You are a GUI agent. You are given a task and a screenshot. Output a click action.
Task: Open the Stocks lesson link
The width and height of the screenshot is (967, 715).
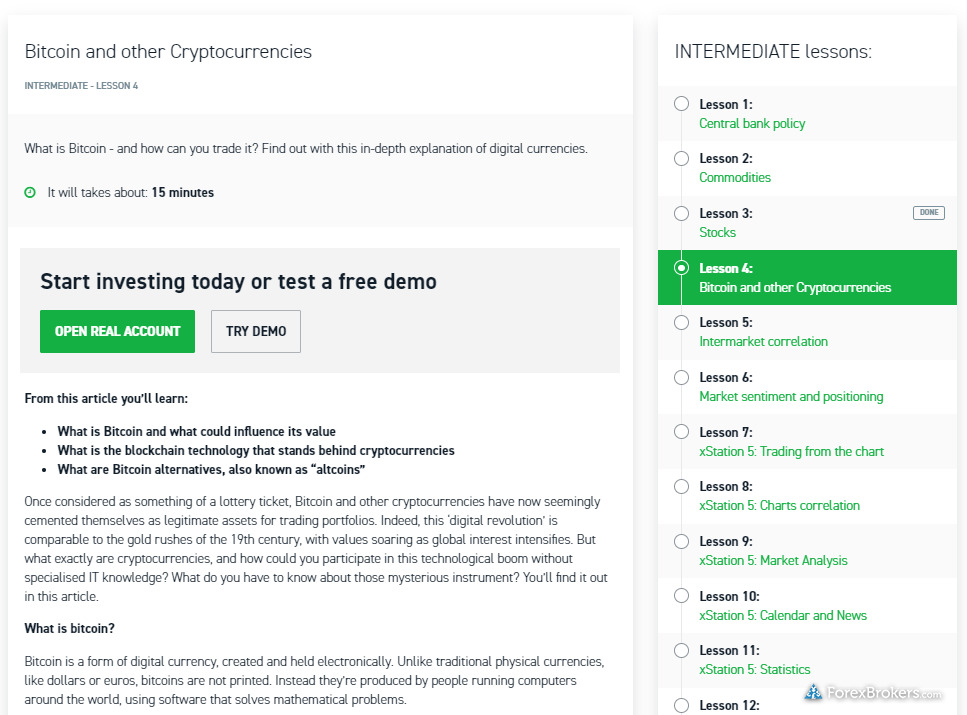(717, 233)
